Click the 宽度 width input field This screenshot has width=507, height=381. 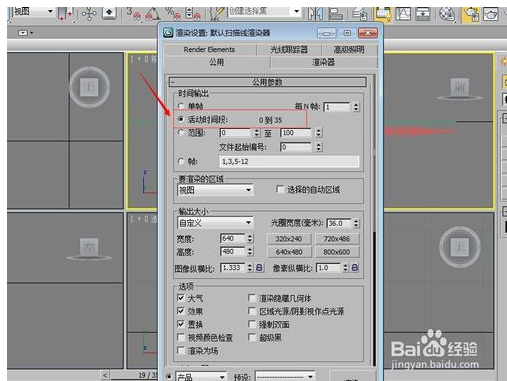coord(232,238)
